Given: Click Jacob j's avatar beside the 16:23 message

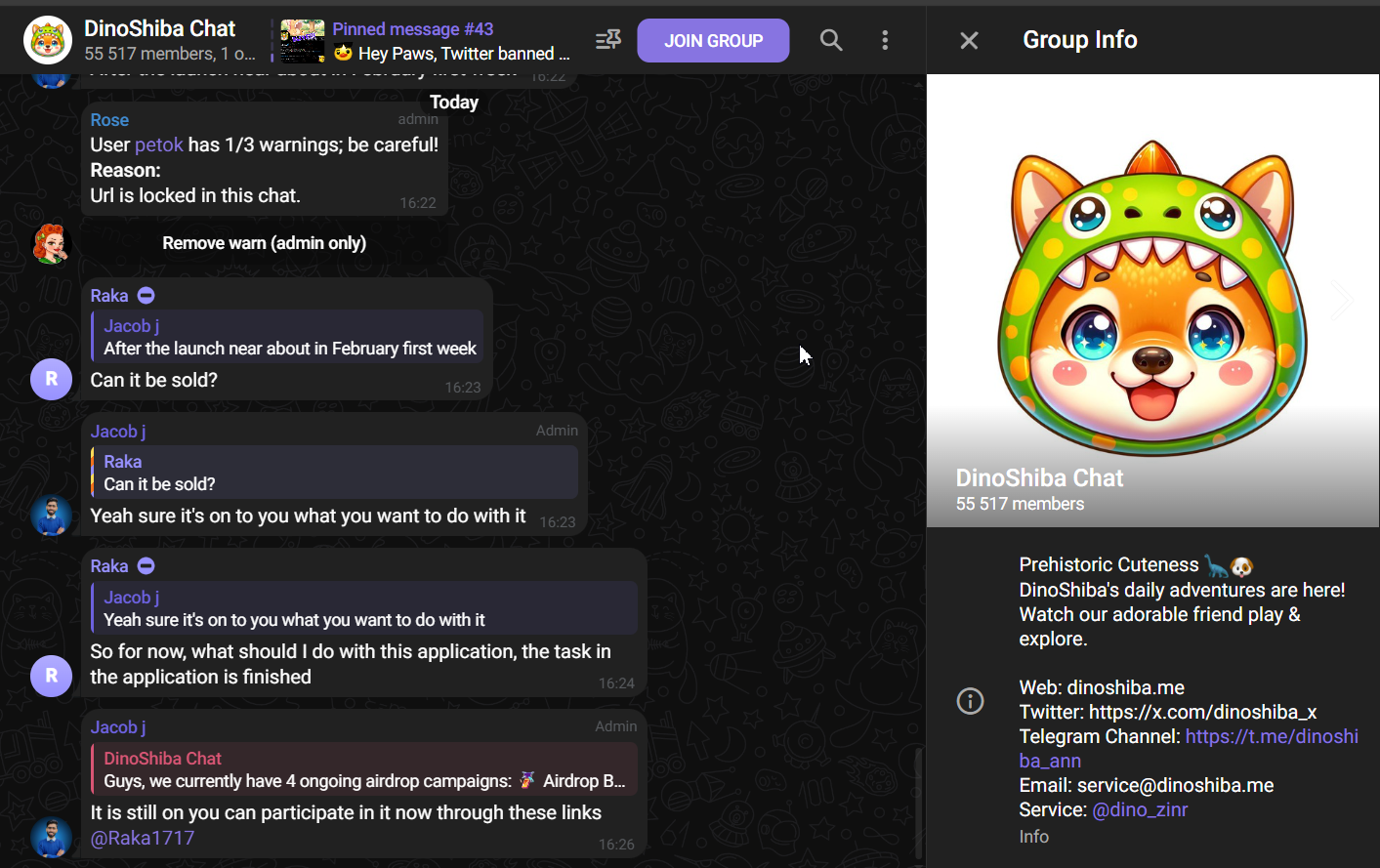Looking at the screenshot, I should [x=51, y=515].
